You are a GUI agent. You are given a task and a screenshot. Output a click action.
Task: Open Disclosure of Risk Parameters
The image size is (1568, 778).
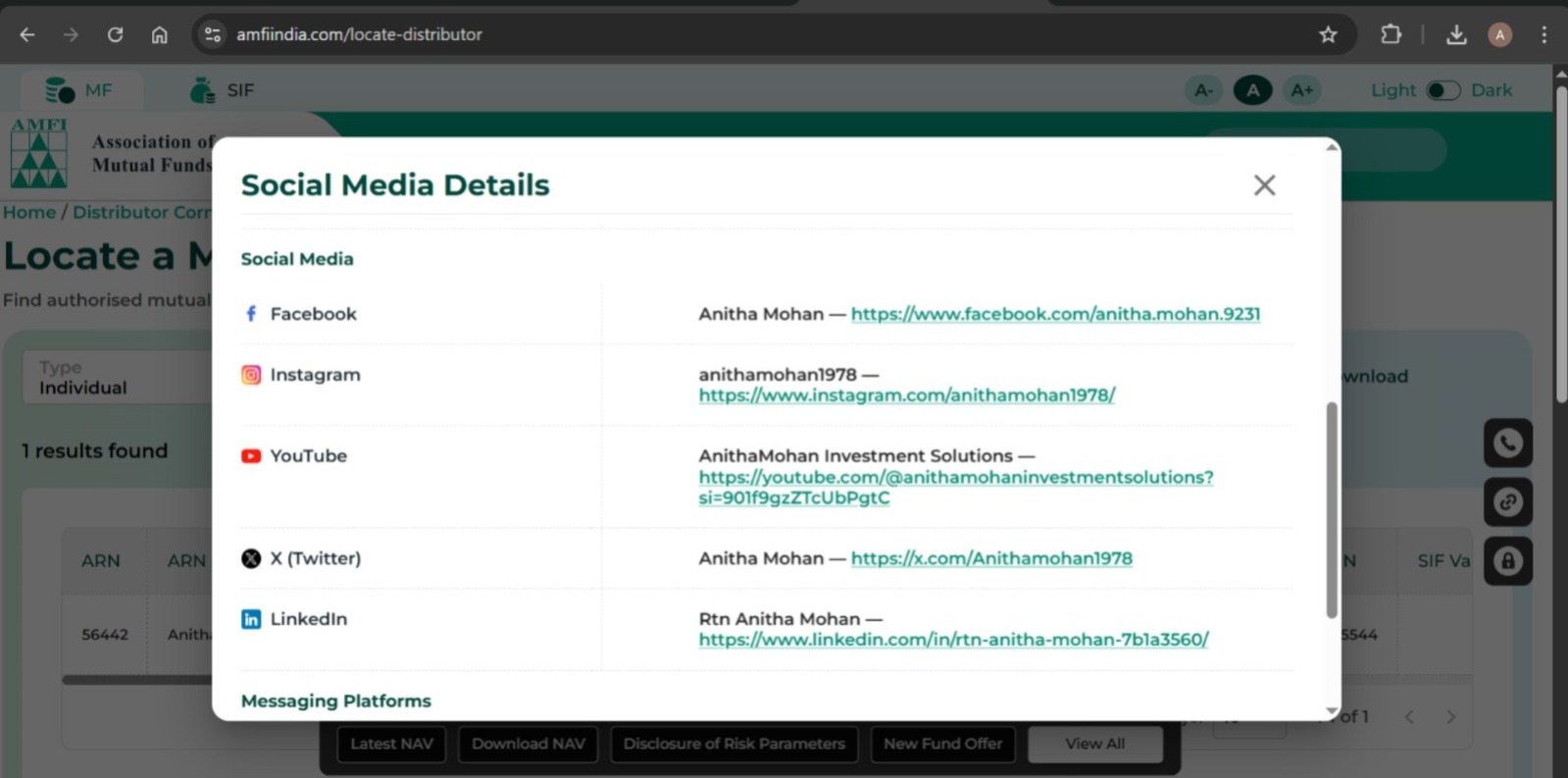pos(733,744)
